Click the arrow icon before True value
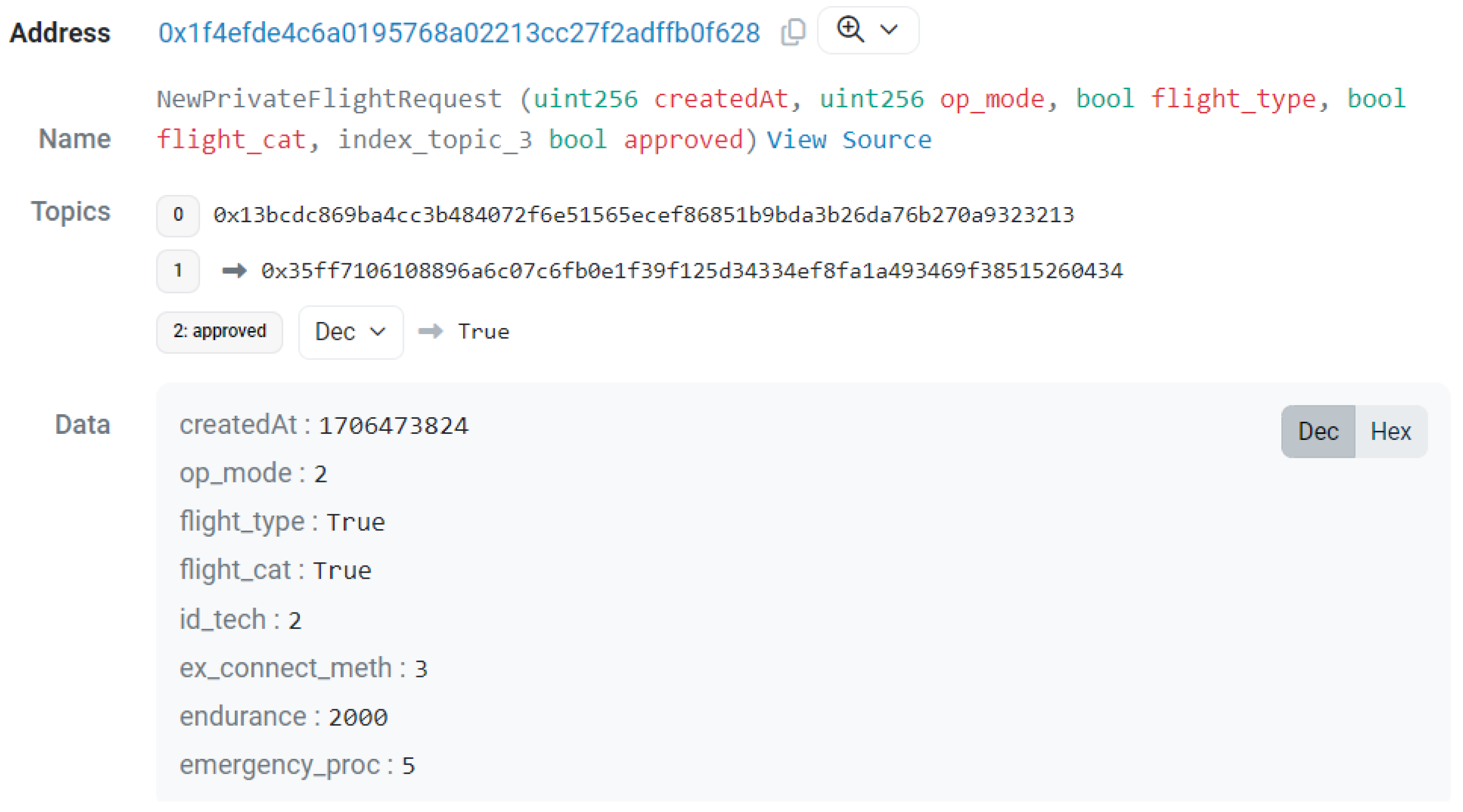This screenshot has width=1463, height=812. [430, 331]
